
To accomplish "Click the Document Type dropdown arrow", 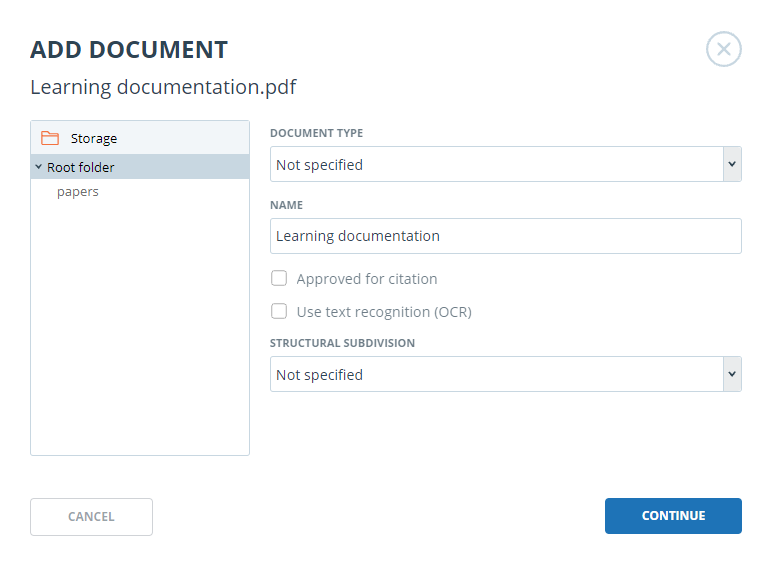I will pos(732,164).
